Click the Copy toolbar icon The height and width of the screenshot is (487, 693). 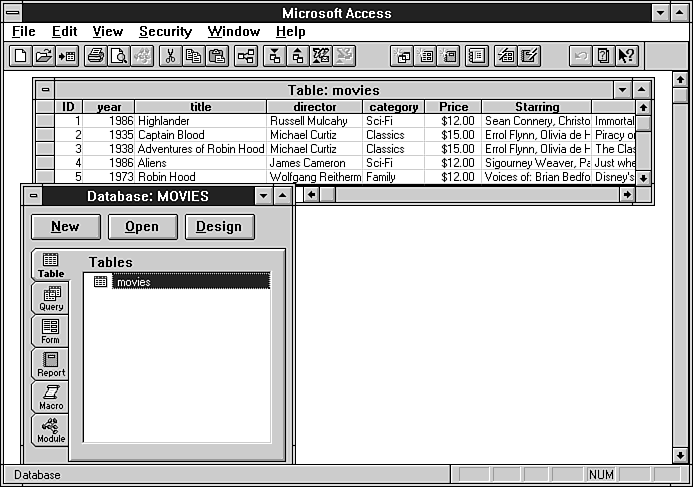click(194, 56)
